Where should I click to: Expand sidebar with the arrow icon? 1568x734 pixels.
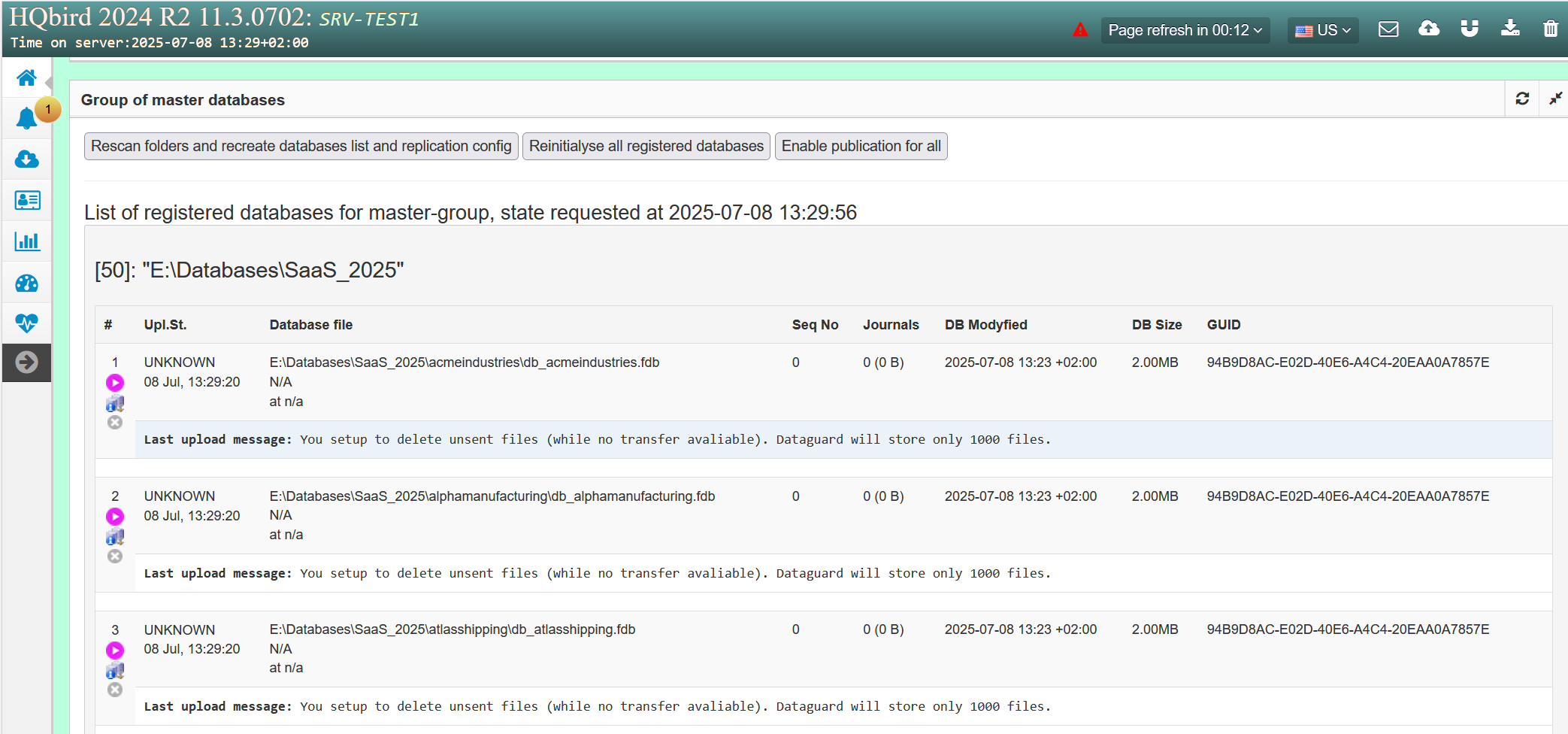coord(26,362)
